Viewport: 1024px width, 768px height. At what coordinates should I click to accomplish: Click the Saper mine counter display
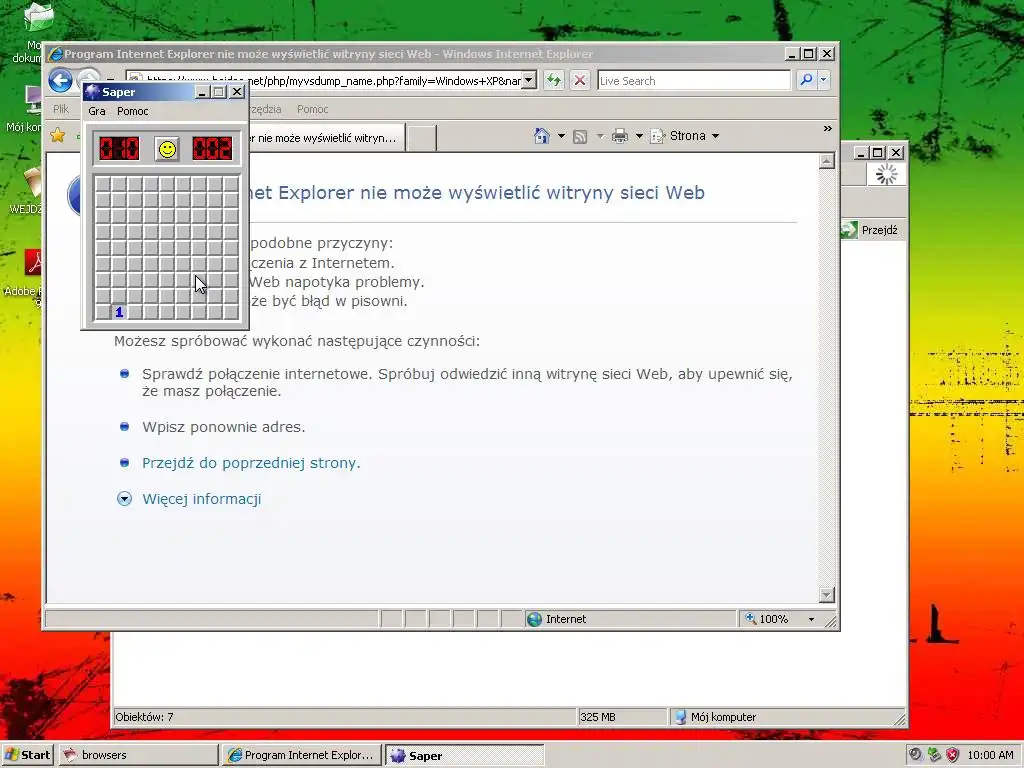point(119,149)
